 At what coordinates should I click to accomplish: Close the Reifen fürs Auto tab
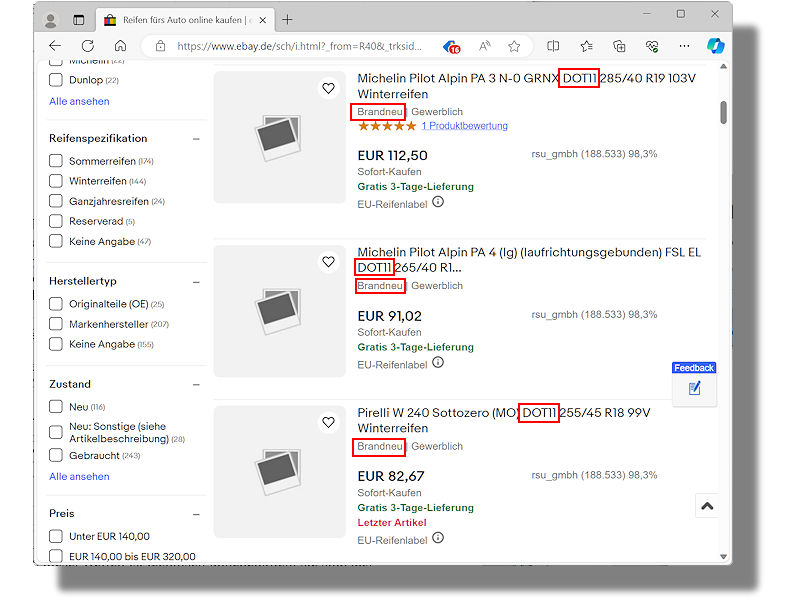click(263, 20)
